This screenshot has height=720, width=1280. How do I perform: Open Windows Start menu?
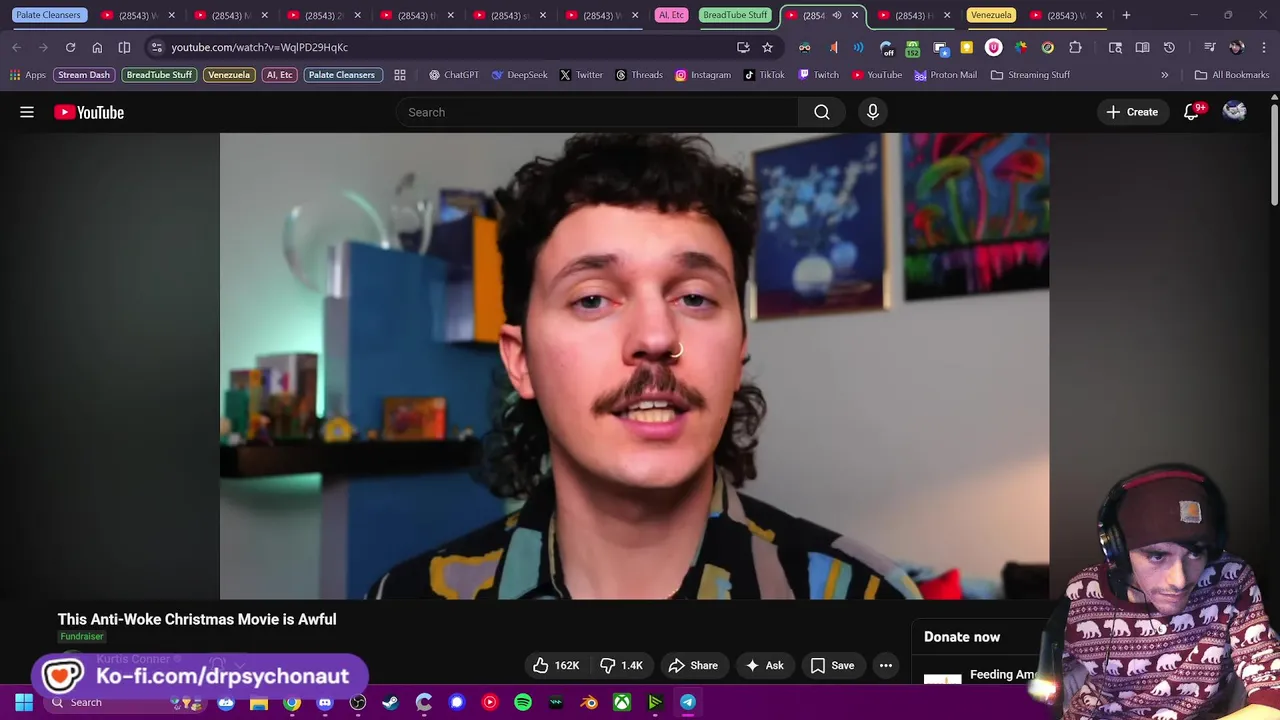coord(23,702)
